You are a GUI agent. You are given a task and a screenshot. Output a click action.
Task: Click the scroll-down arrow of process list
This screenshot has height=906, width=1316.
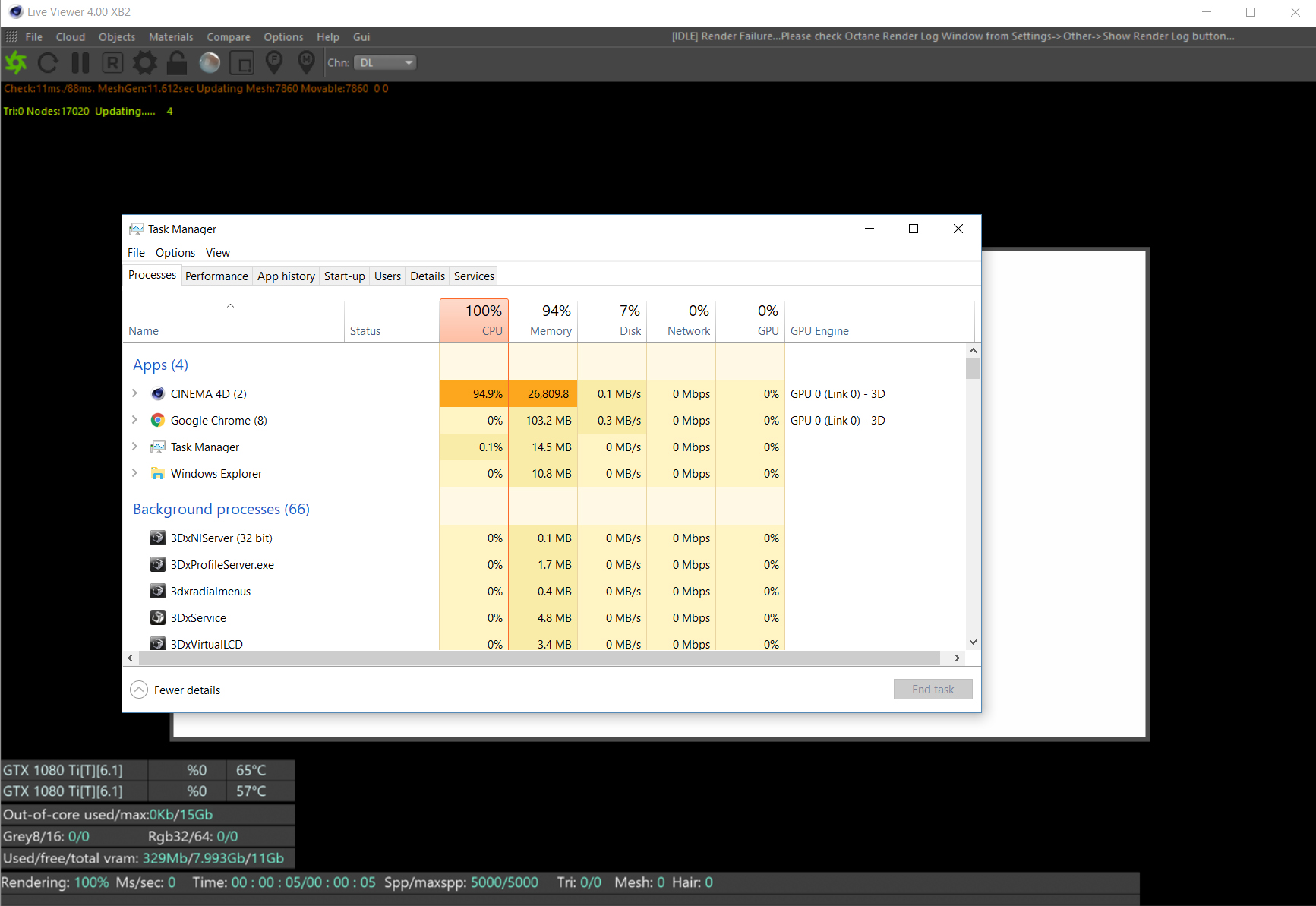[973, 642]
